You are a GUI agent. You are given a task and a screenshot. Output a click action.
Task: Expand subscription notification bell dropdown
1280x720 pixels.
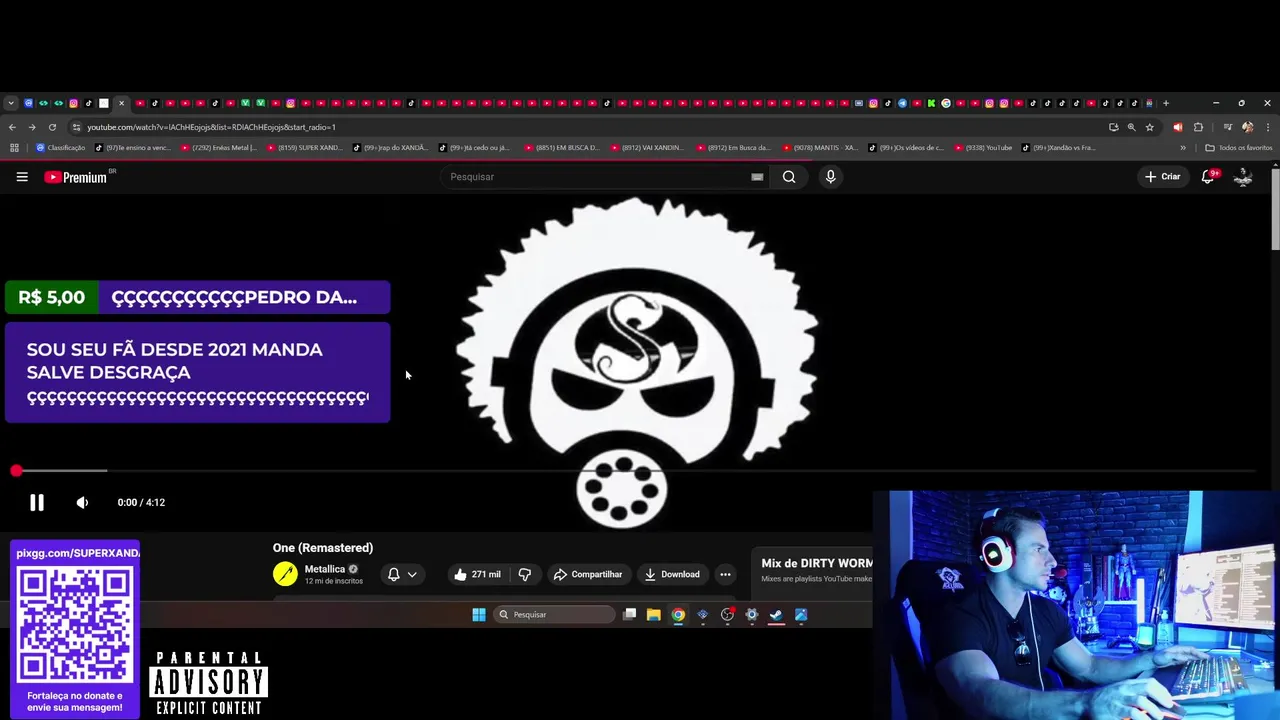[x=402, y=574]
